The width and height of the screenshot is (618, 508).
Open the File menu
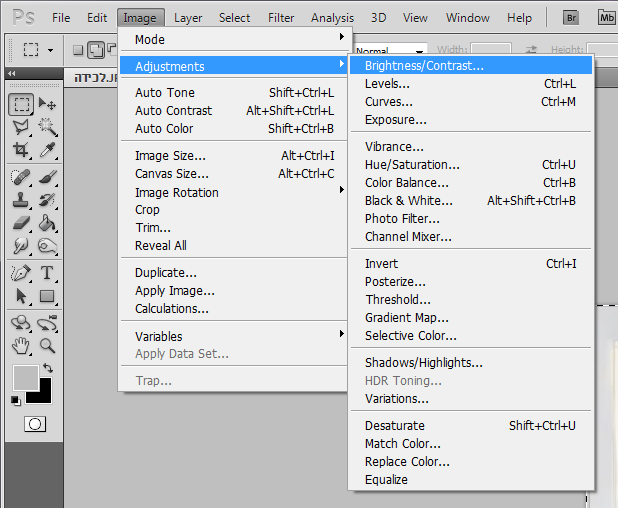point(61,18)
